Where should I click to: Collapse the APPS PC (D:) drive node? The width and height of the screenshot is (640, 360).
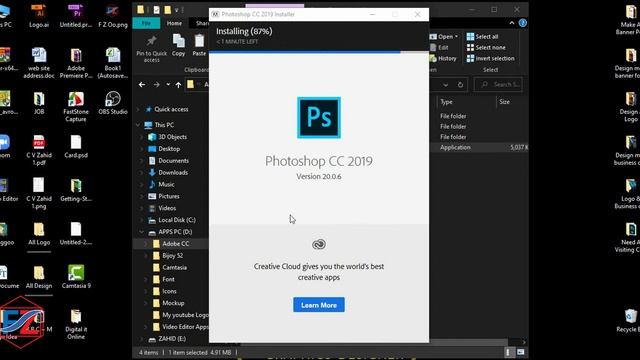[x=141, y=232]
